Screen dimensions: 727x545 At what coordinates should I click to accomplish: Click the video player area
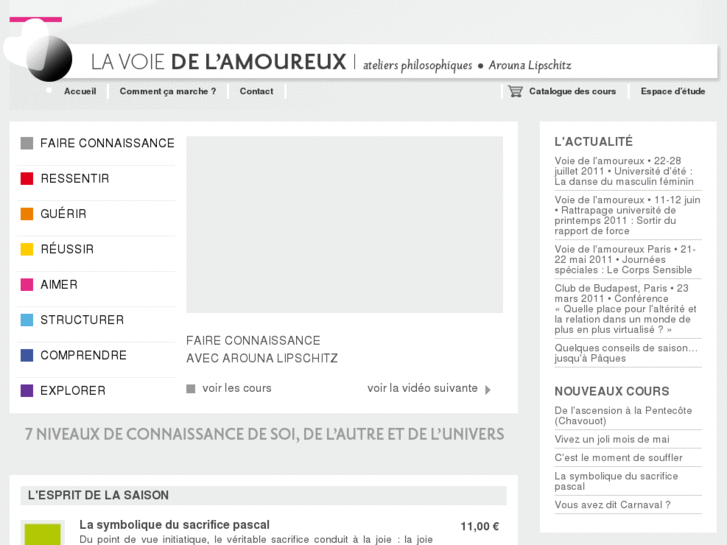pyautogui.click(x=344, y=224)
